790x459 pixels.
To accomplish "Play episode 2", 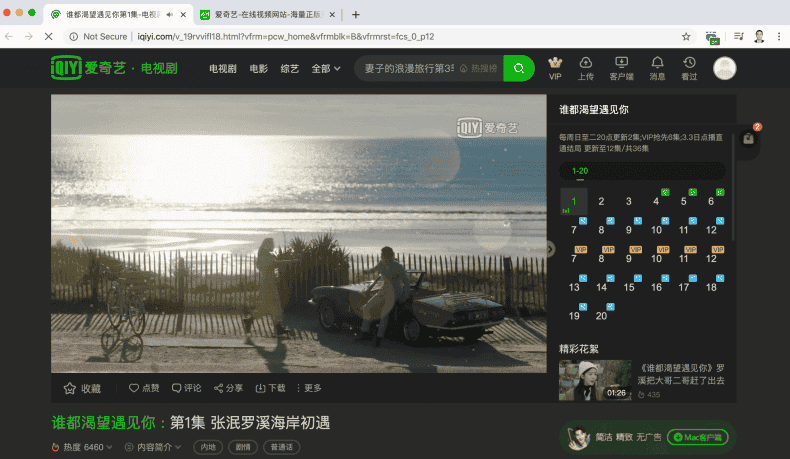I will [x=601, y=201].
